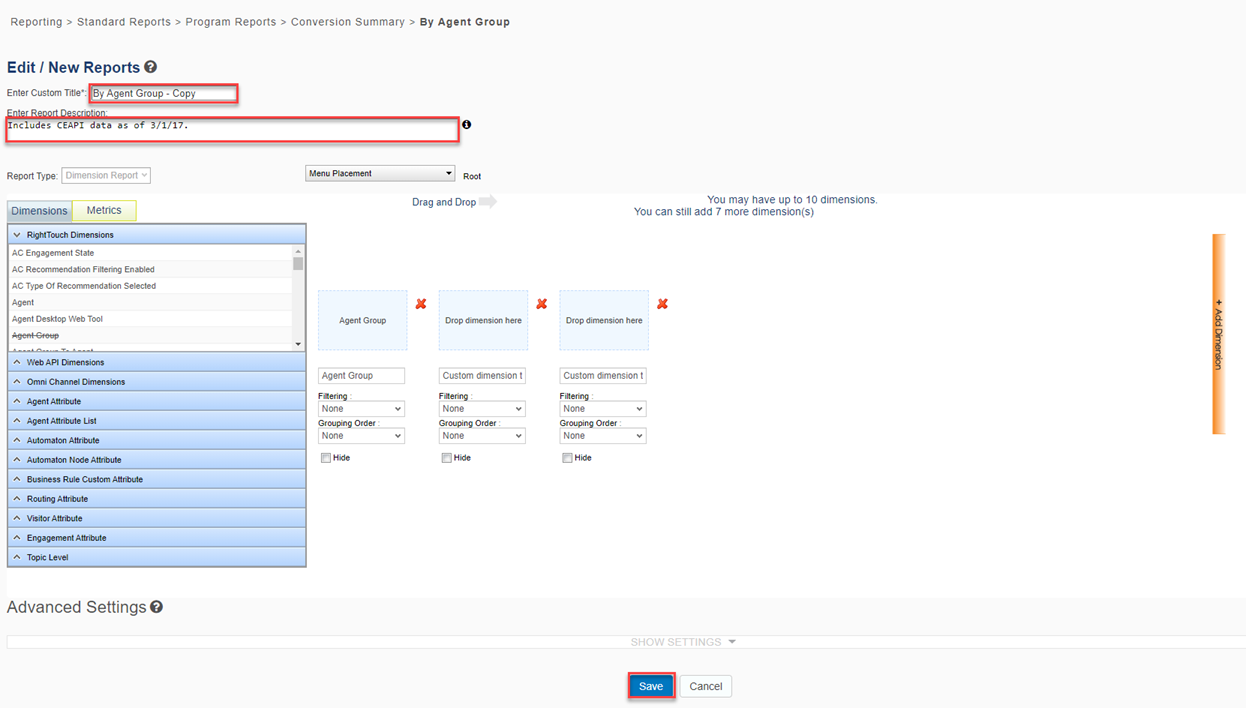The image size is (1246, 708).
Task: Click red X beside third dimension drop box
Action: point(662,304)
